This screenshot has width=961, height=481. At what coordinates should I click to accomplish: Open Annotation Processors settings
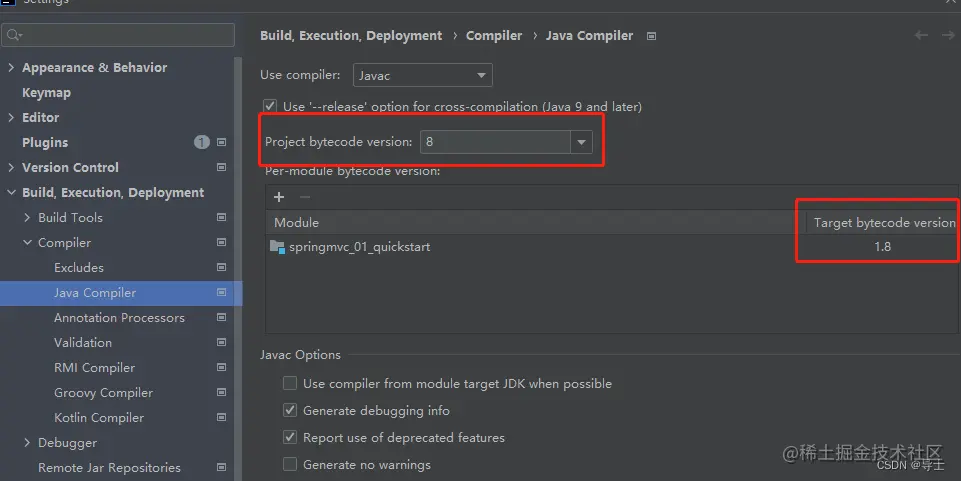[120, 317]
